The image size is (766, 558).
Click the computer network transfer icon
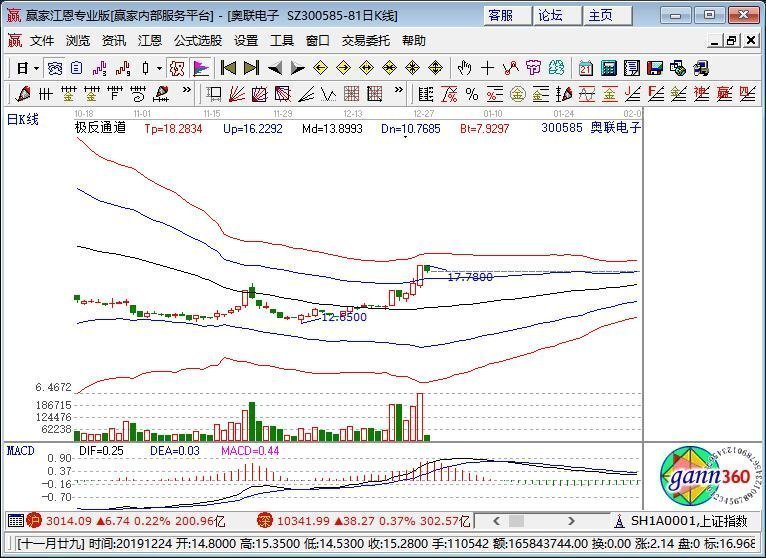click(x=701, y=68)
